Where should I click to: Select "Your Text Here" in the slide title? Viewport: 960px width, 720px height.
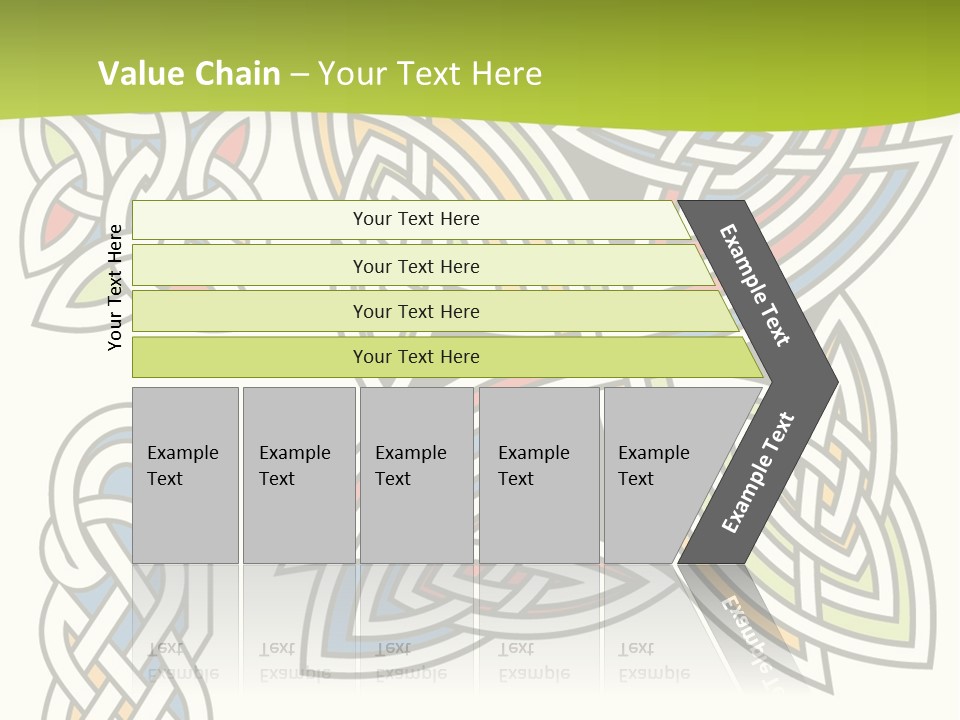(x=430, y=74)
